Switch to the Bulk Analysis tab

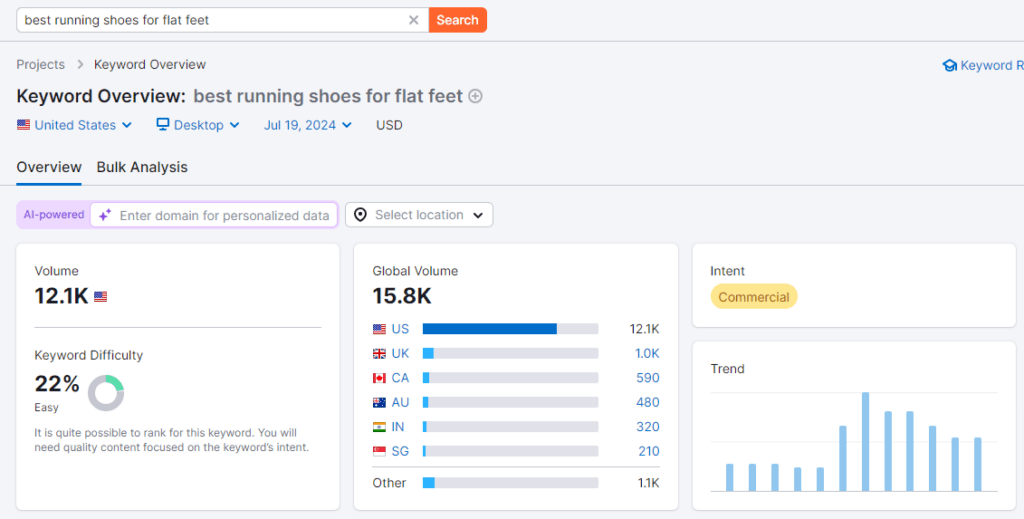point(142,167)
